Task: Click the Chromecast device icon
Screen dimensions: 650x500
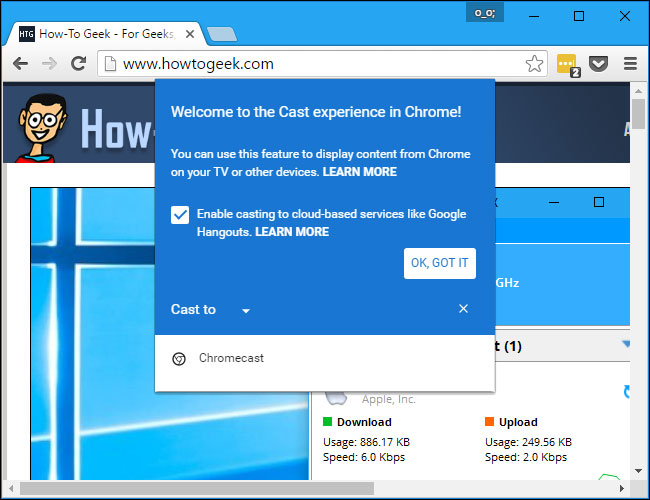Action: 179,359
